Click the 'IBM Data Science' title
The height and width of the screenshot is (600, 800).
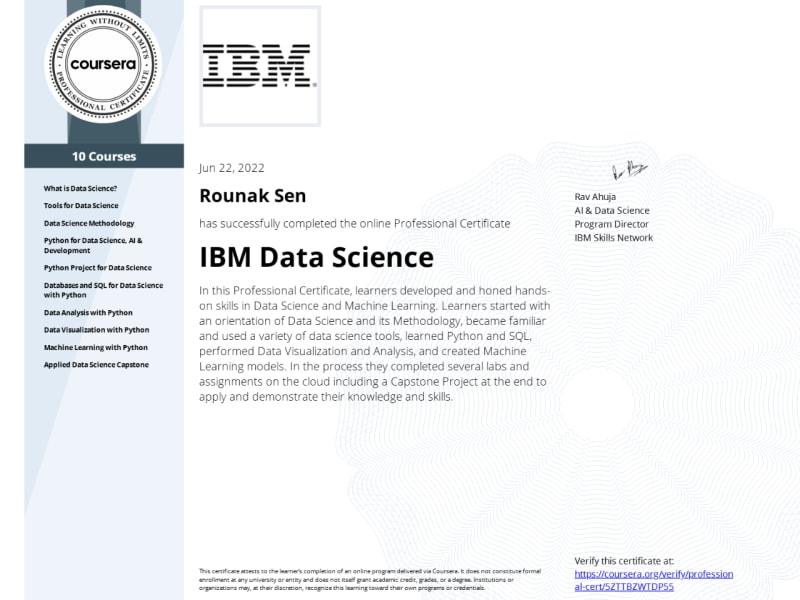[x=316, y=257]
